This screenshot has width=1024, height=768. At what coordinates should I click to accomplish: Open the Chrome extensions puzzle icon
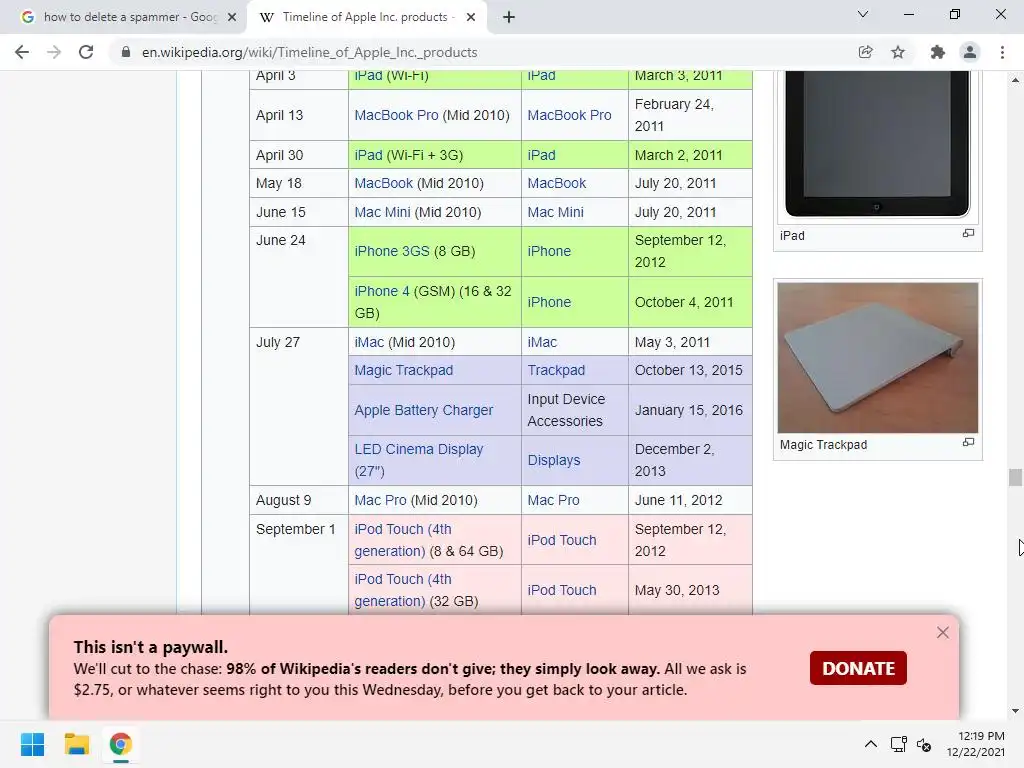937,52
